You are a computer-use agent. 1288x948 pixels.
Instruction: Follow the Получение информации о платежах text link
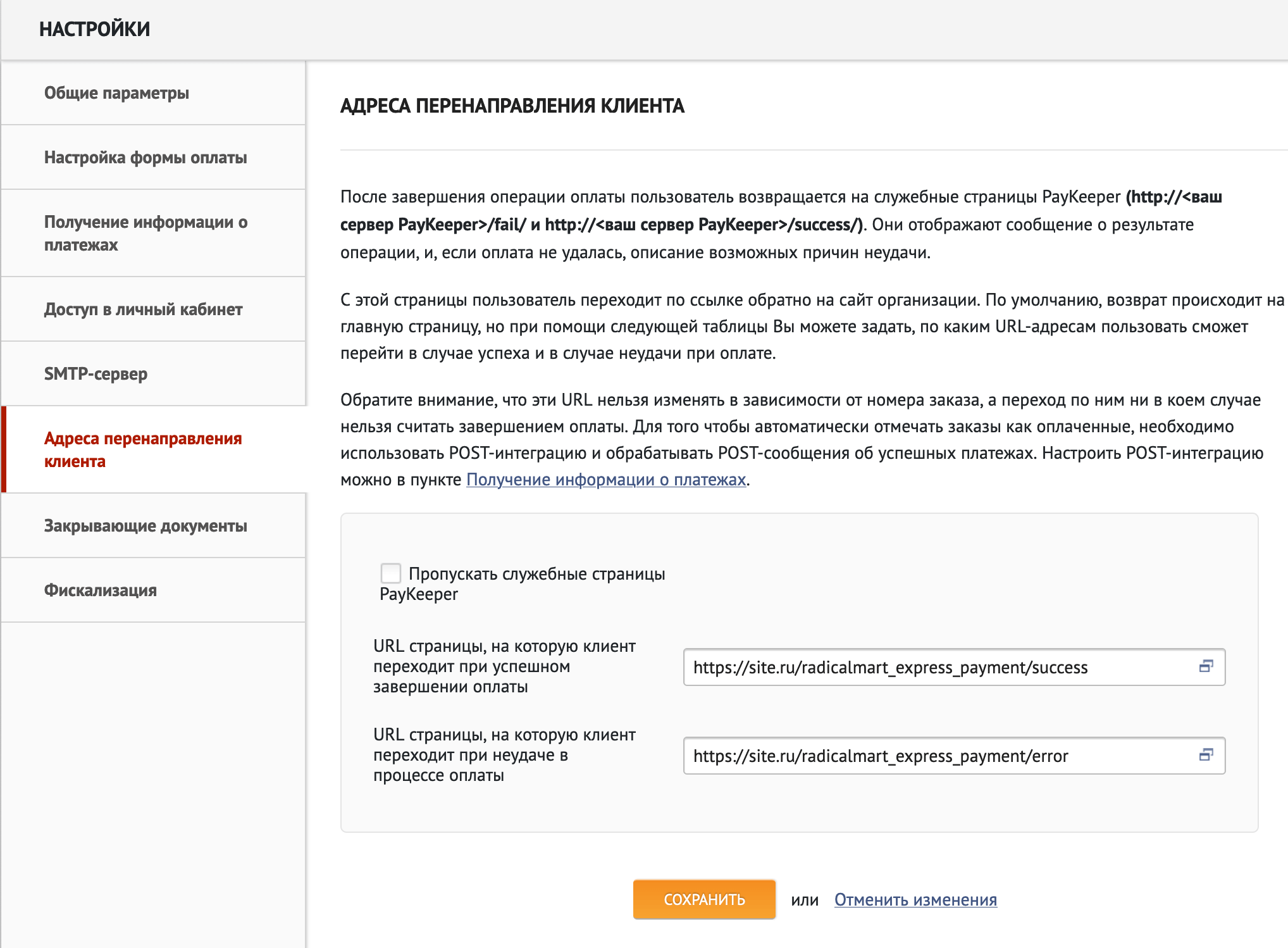tap(605, 480)
